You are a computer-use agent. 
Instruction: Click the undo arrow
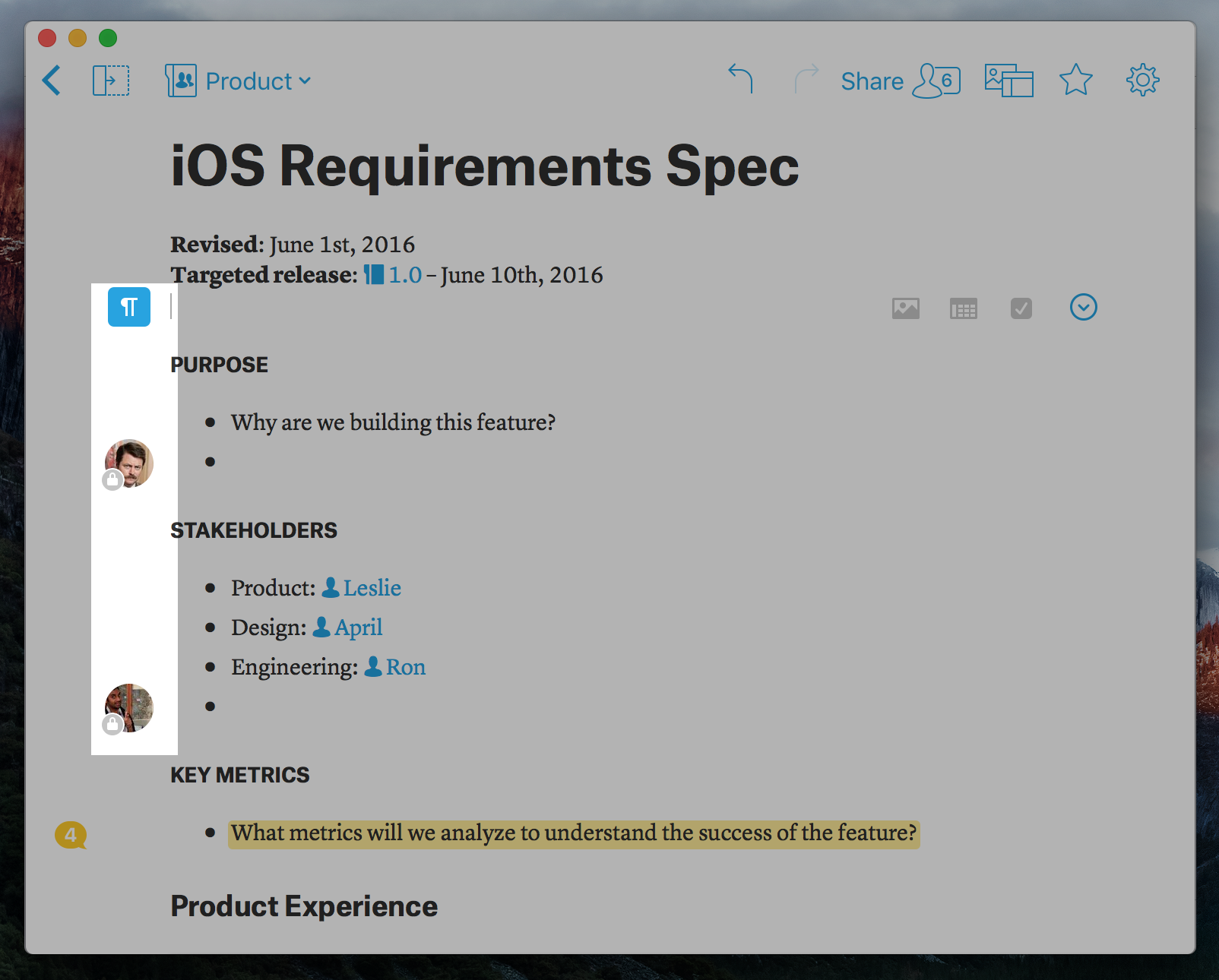click(x=740, y=79)
